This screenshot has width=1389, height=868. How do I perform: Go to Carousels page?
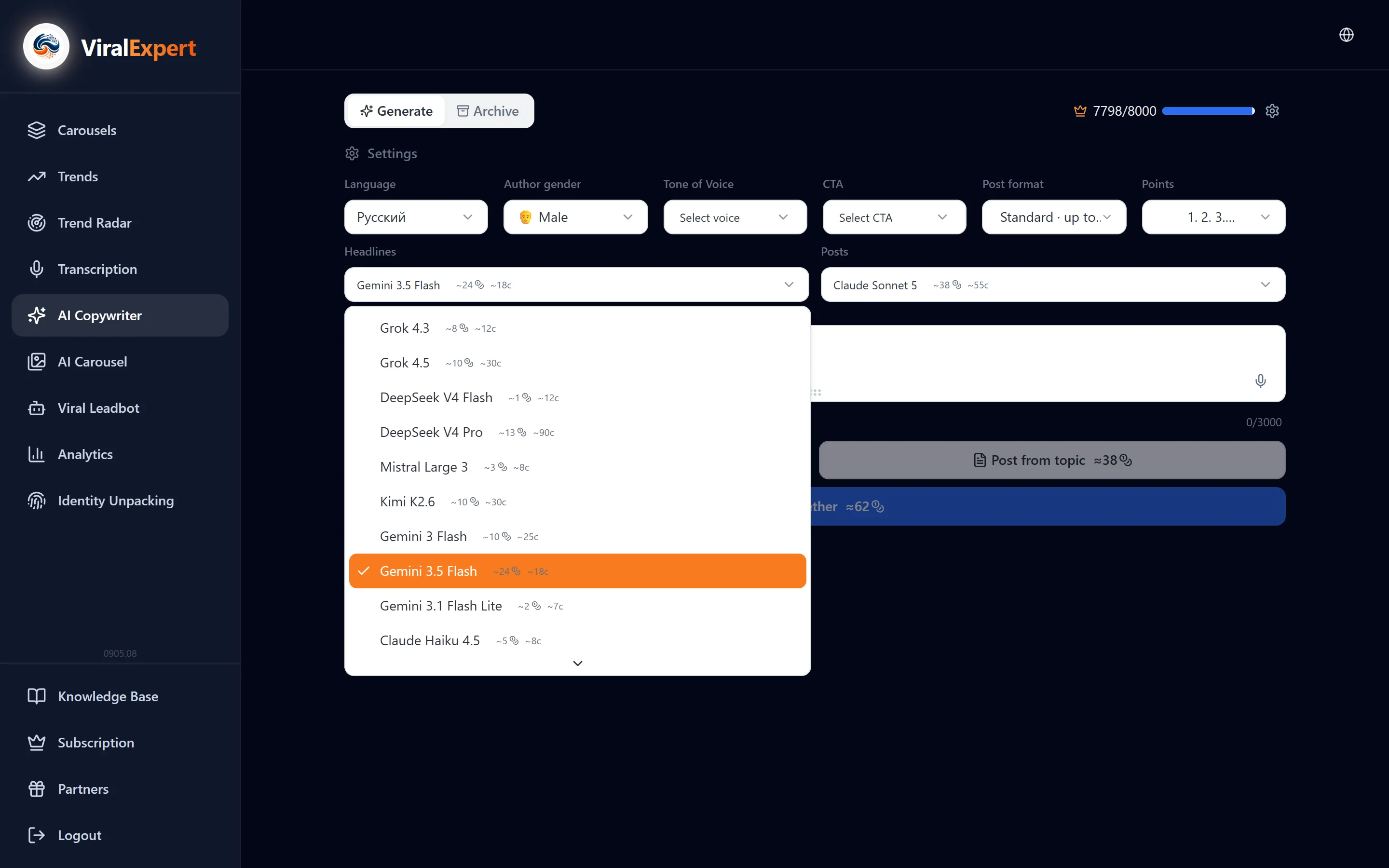point(120,130)
